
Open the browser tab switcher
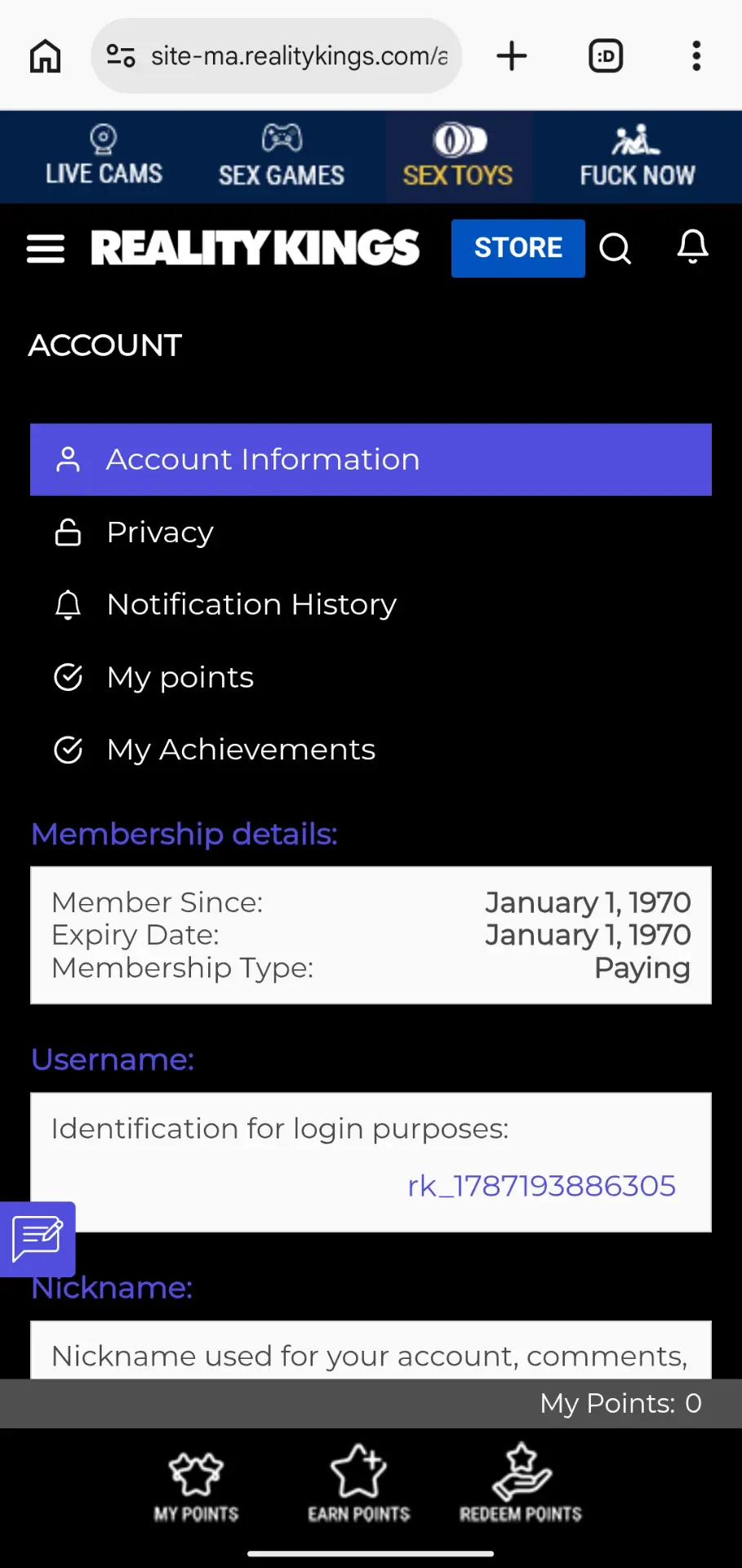point(606,56)
